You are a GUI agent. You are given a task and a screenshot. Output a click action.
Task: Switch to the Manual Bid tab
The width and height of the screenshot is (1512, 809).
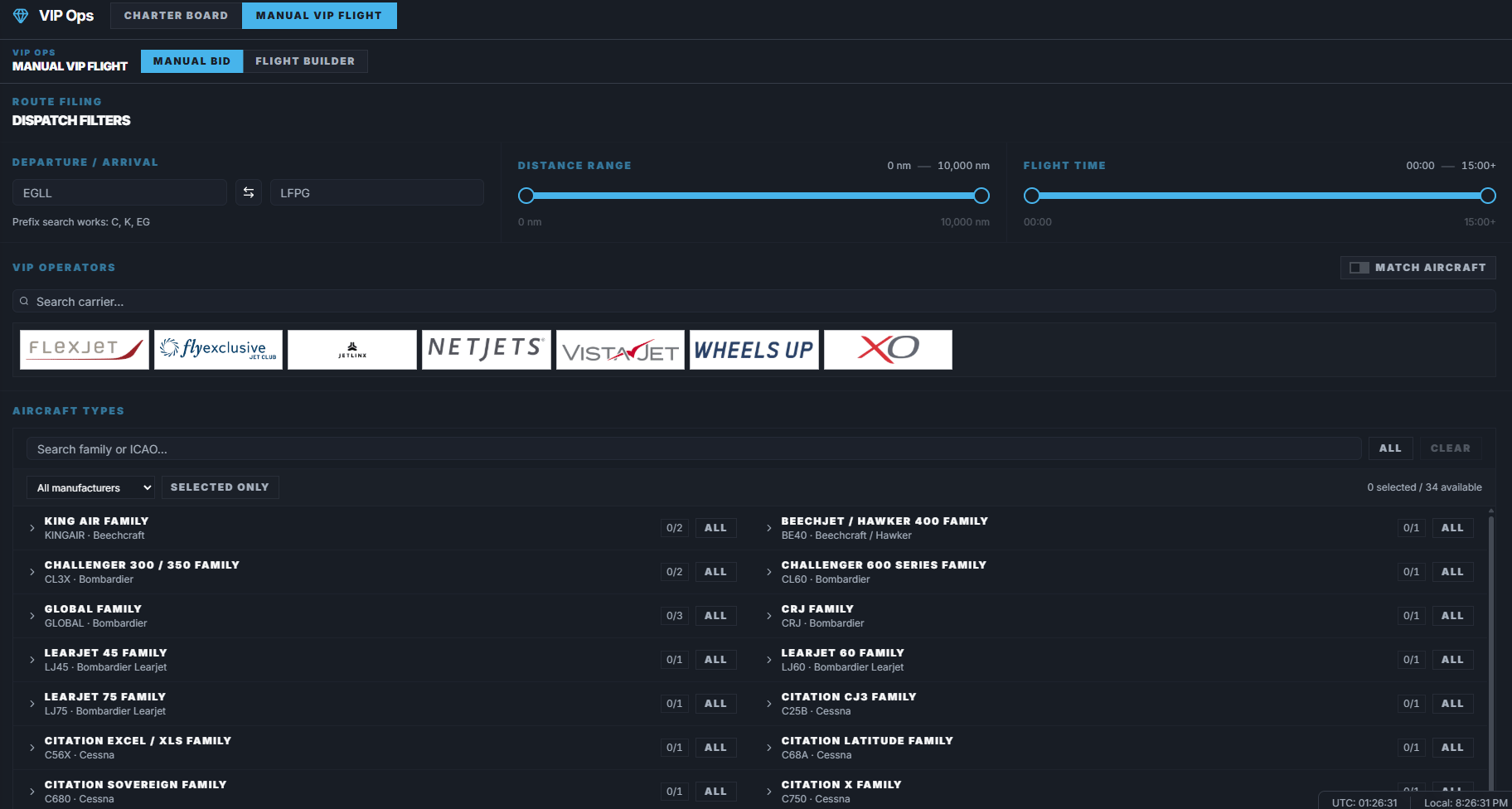coord(191,61)
